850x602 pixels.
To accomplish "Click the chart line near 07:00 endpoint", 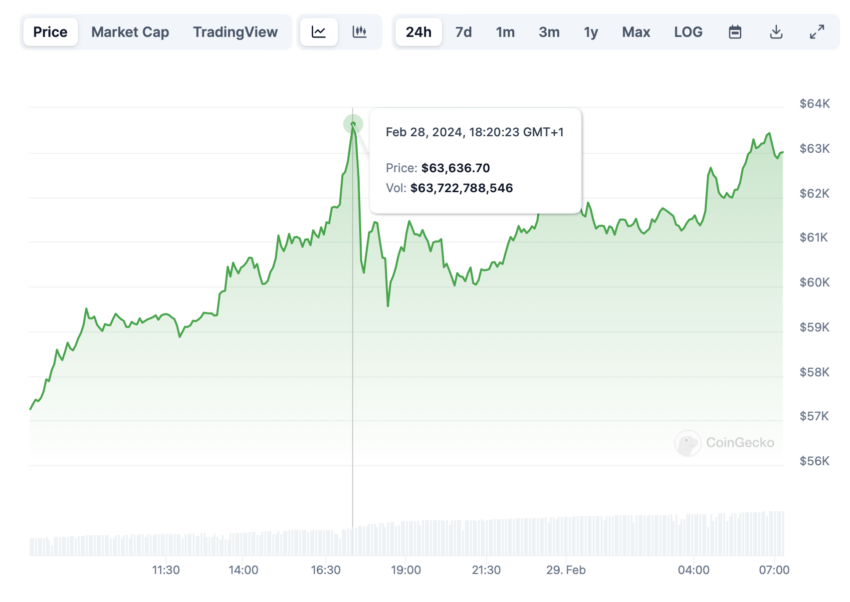I will (781, 153).
